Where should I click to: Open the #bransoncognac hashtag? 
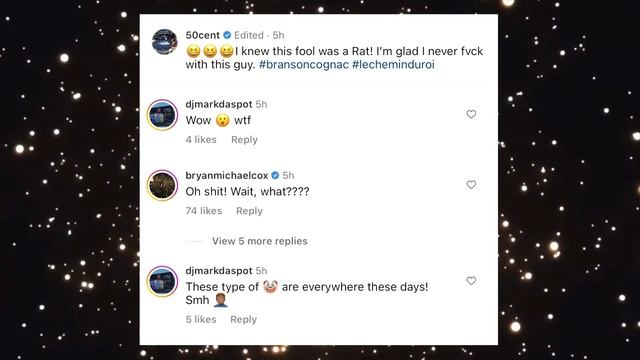[x=304, y=64]
